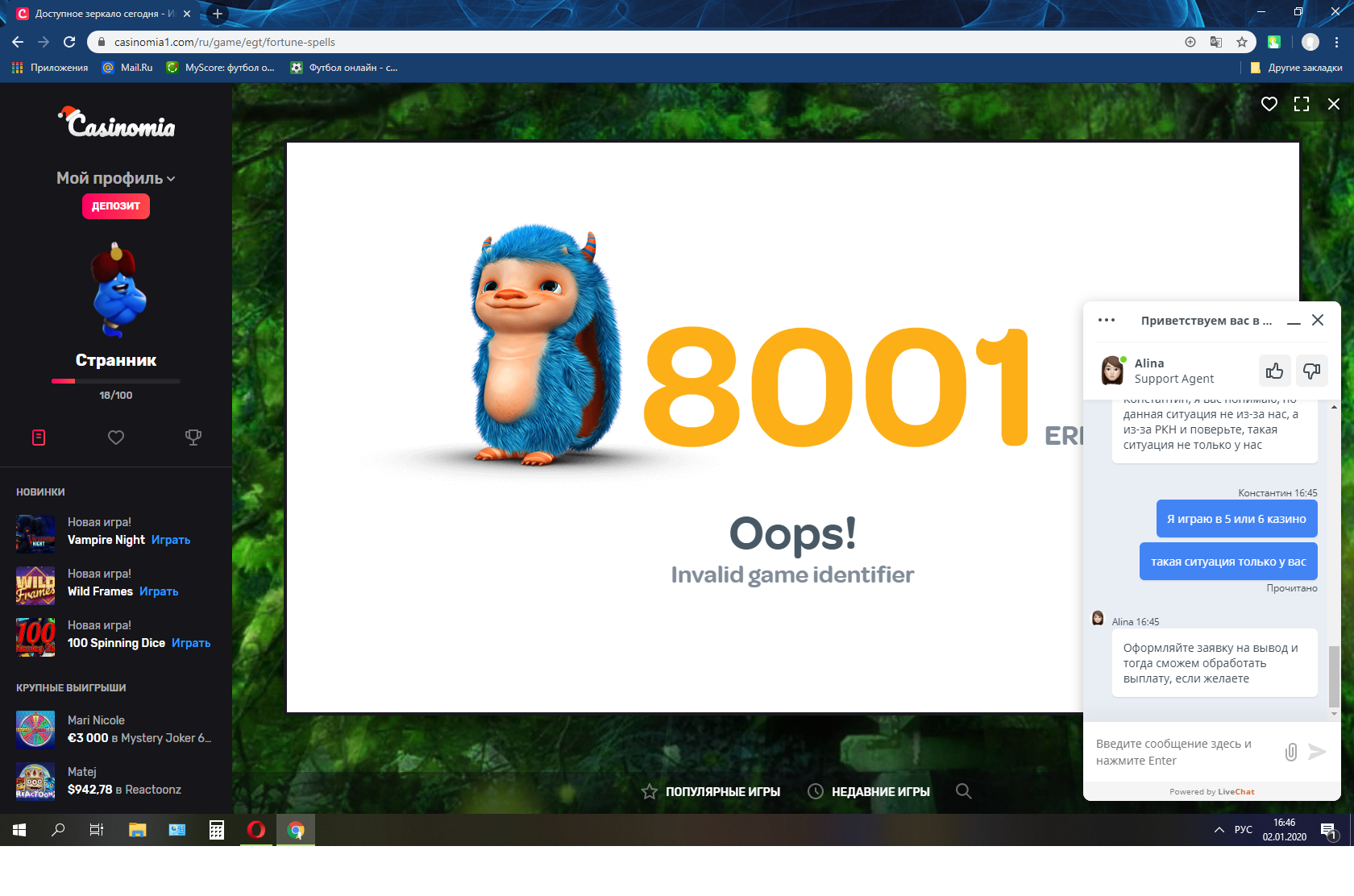Viewport: 1354px width, 896px height.
Task: Open the Приложения apps bookmark
Action: 50,68
